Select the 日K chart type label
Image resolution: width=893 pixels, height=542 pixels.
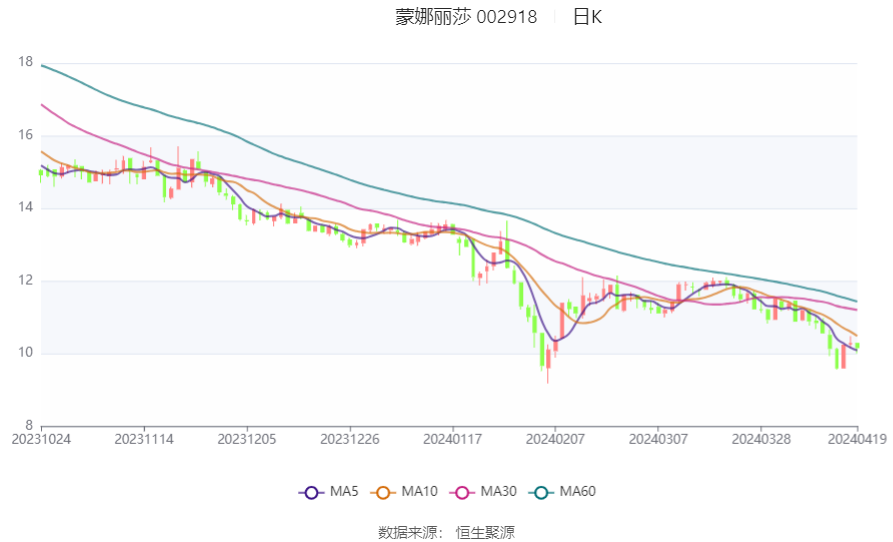[587, 17]
